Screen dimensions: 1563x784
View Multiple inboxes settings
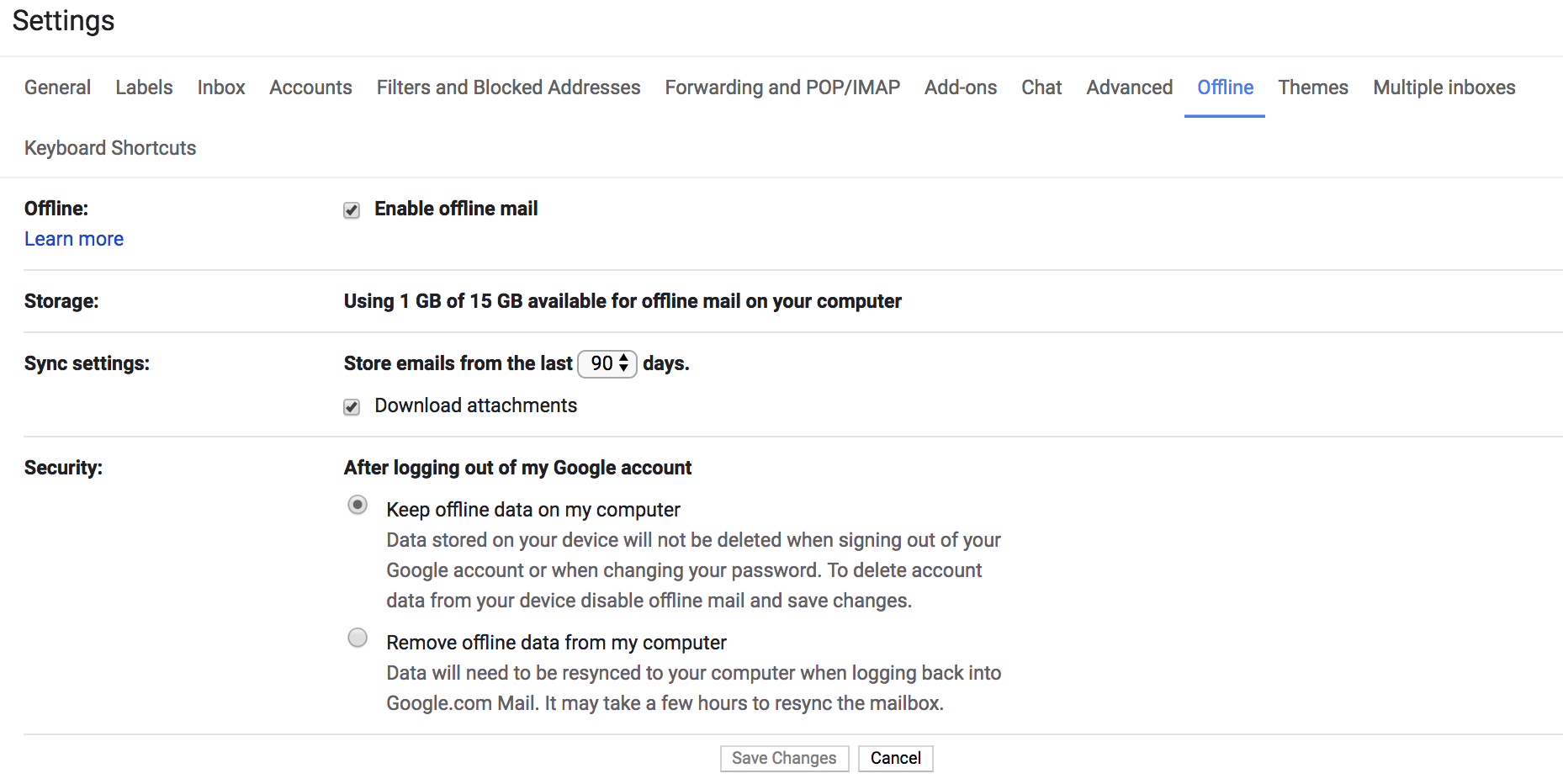(x=1444, y=87)
